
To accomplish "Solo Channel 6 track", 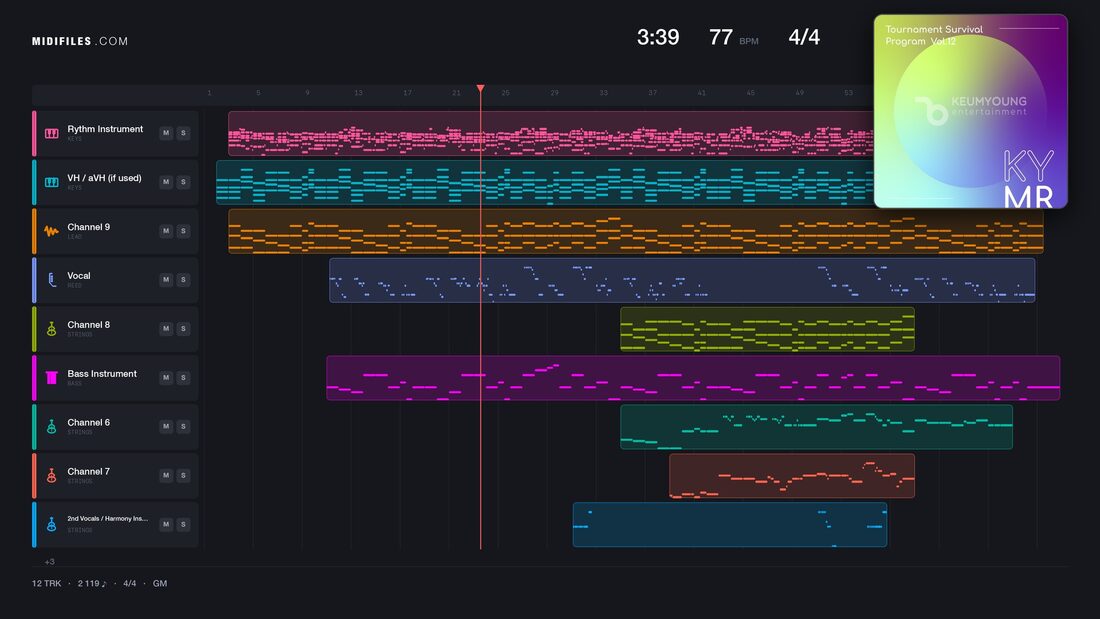I will (x=183, y=426).
